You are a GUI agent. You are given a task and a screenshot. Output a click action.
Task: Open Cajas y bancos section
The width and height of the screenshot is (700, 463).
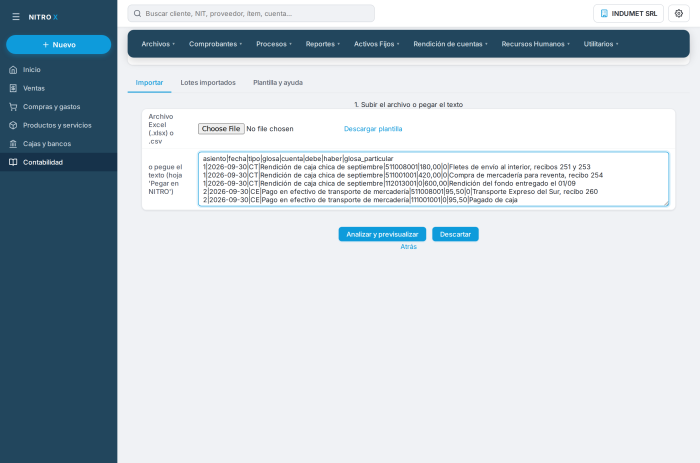tap(58, 144)
